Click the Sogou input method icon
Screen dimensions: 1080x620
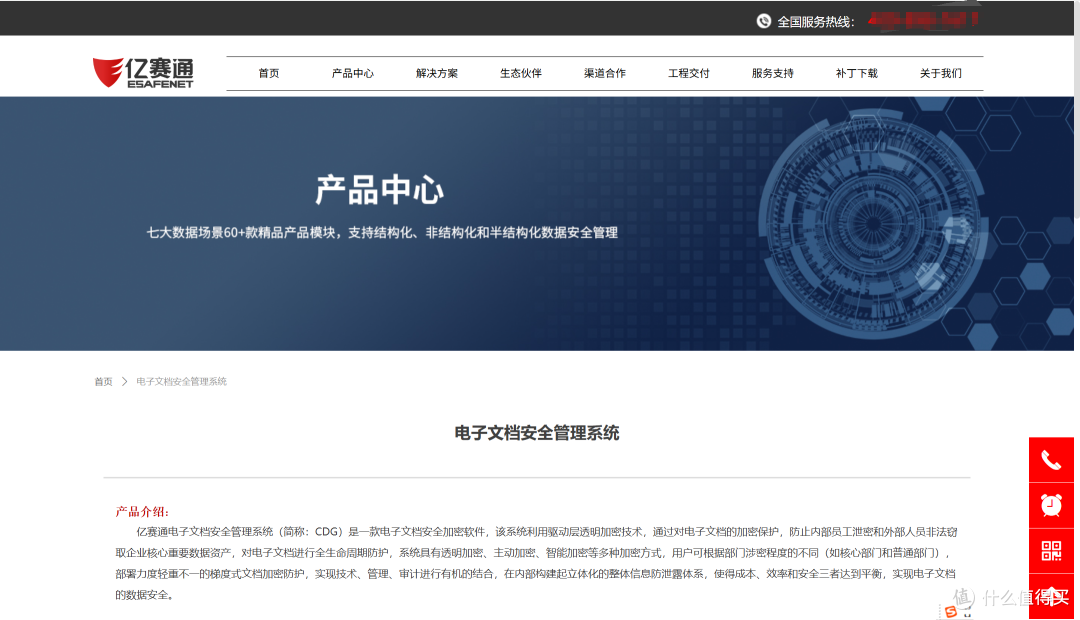tap(951, 612)
